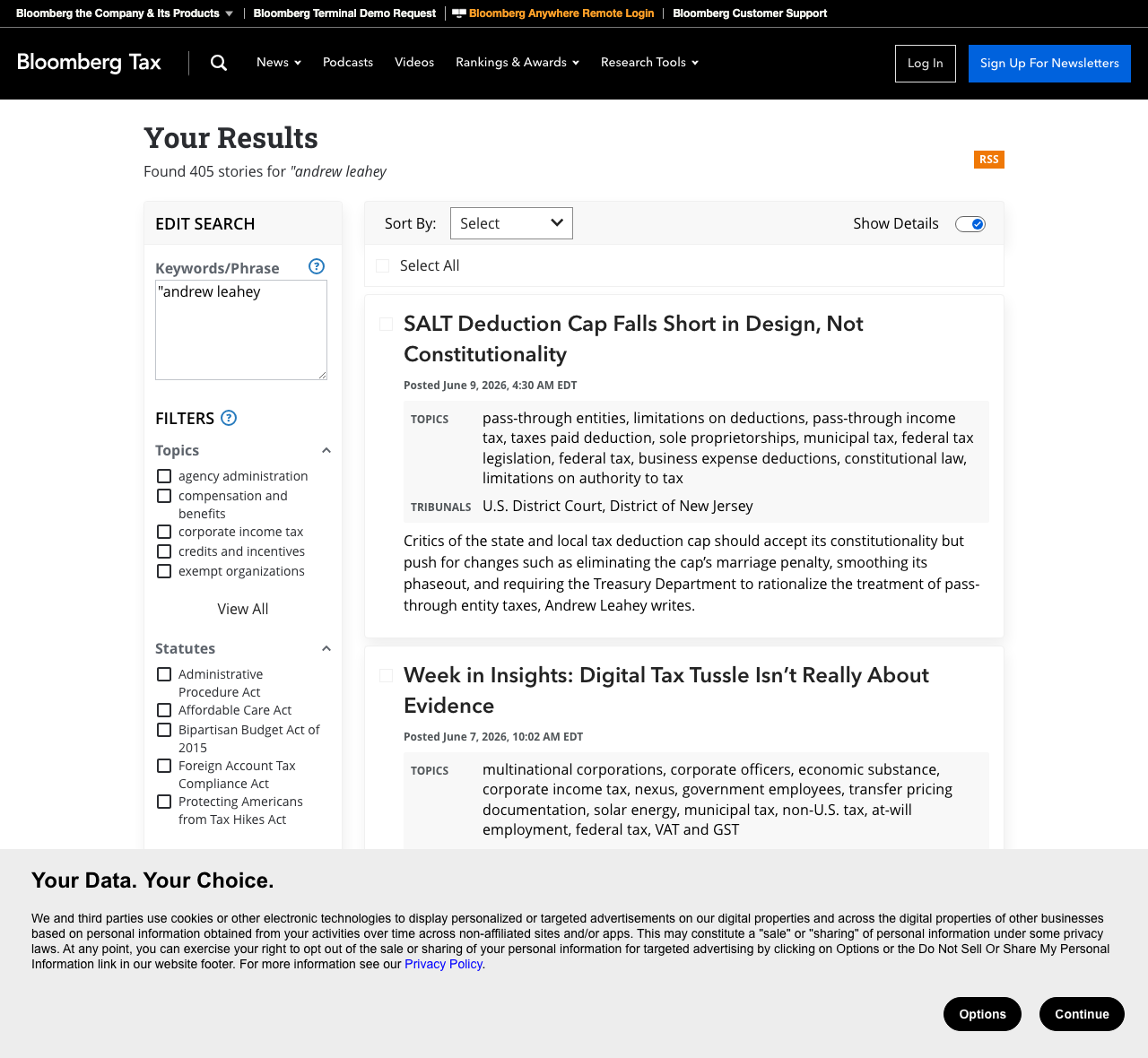
Task: Click remote login icon beside Bloomberg Anywhere
Action: [x=459, y=13]
